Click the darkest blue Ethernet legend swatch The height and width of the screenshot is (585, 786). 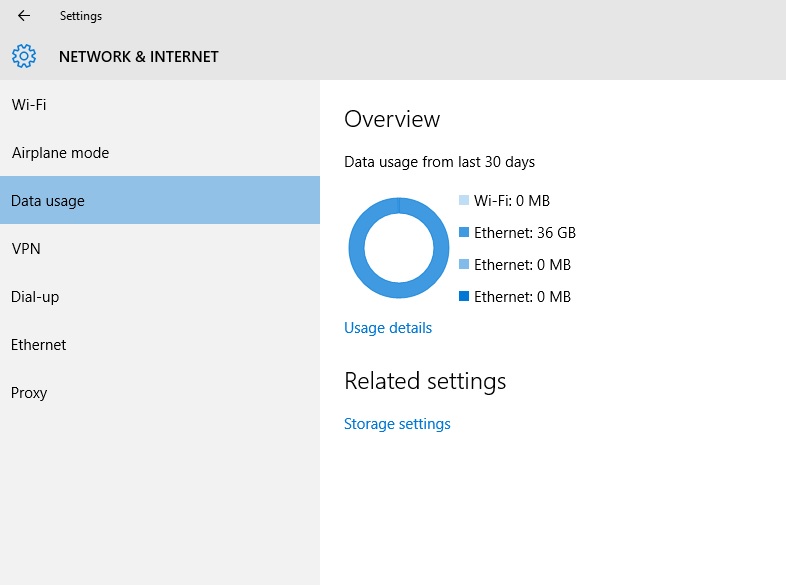point(464,296)
